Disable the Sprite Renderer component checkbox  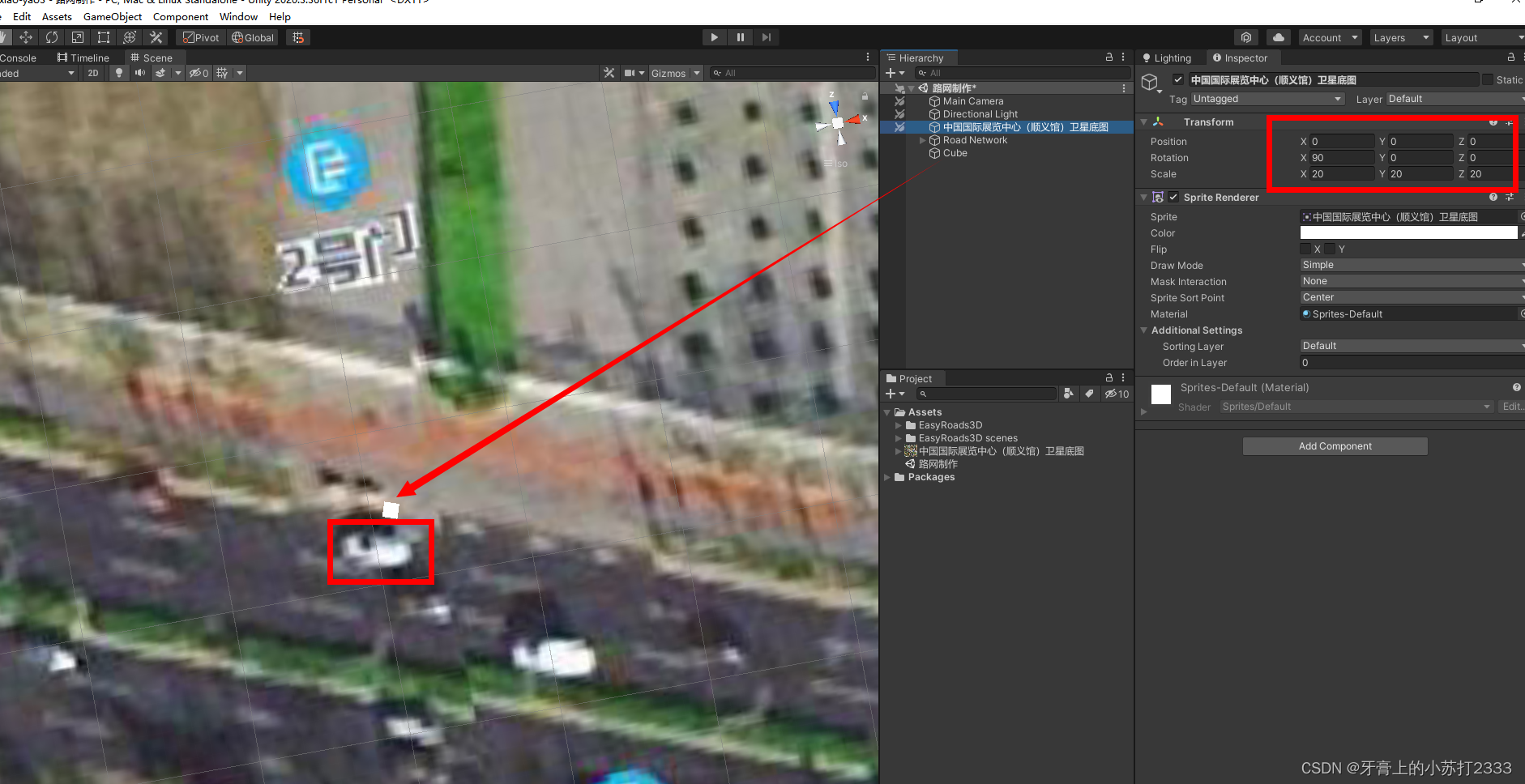(x=1173, y=197)
